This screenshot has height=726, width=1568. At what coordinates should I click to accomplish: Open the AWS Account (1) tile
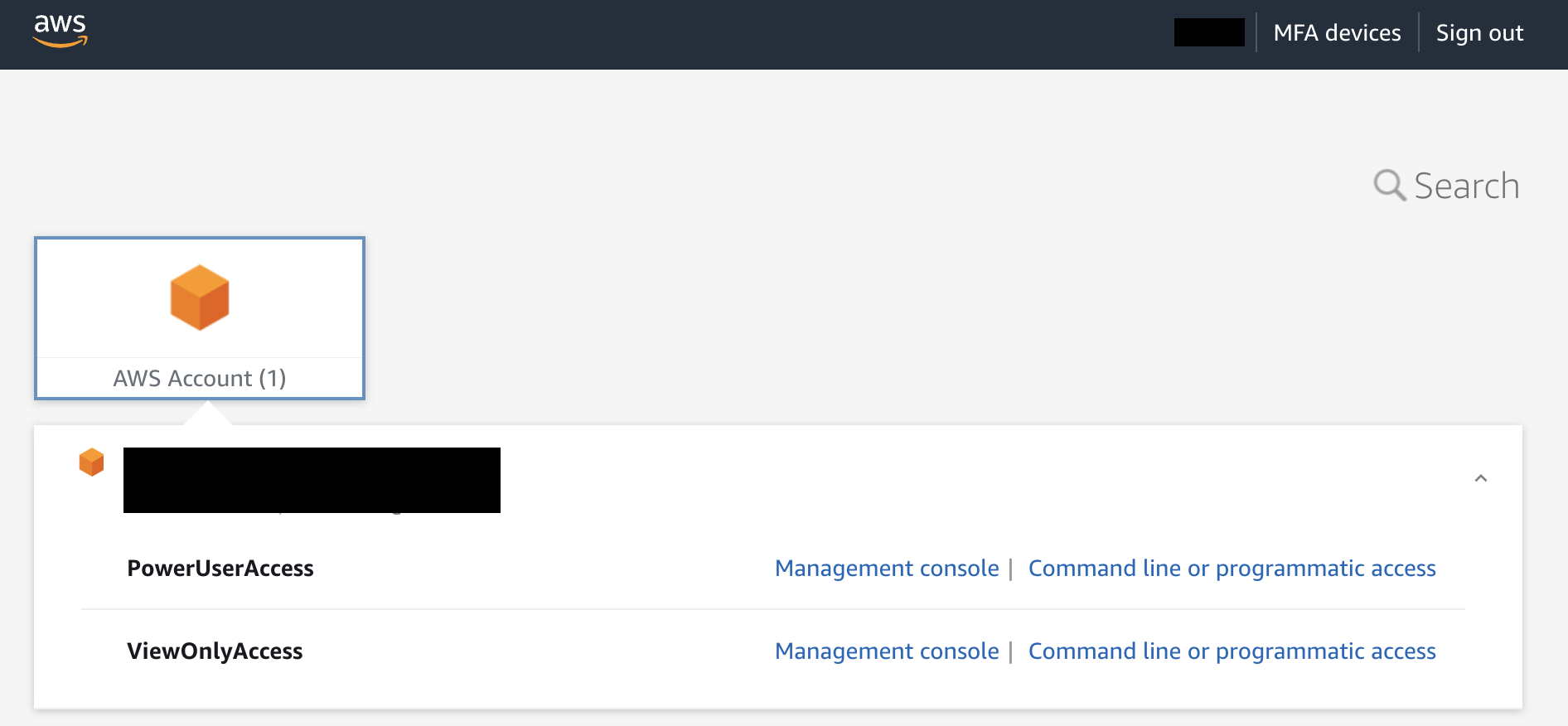[200, 318]
